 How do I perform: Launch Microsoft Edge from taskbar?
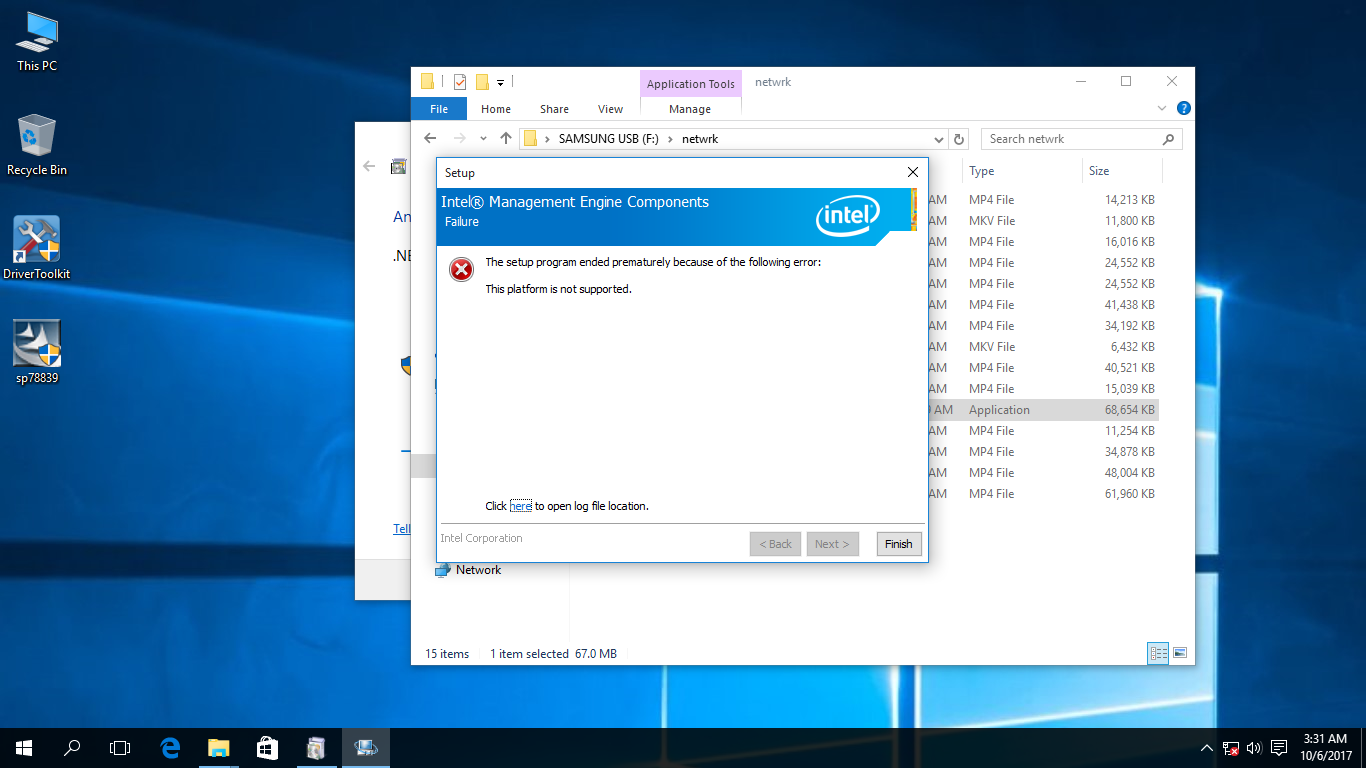tap(170, 747)
